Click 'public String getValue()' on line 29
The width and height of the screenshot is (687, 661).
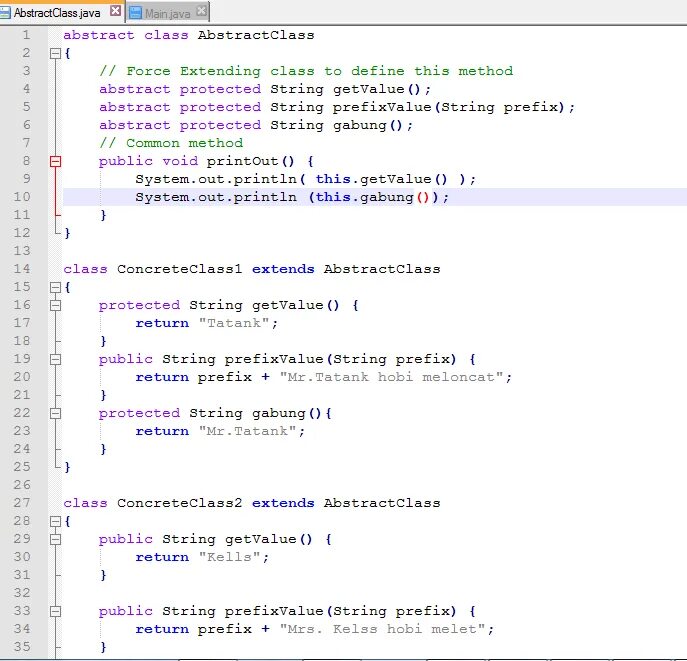click(x=205, y=539)
